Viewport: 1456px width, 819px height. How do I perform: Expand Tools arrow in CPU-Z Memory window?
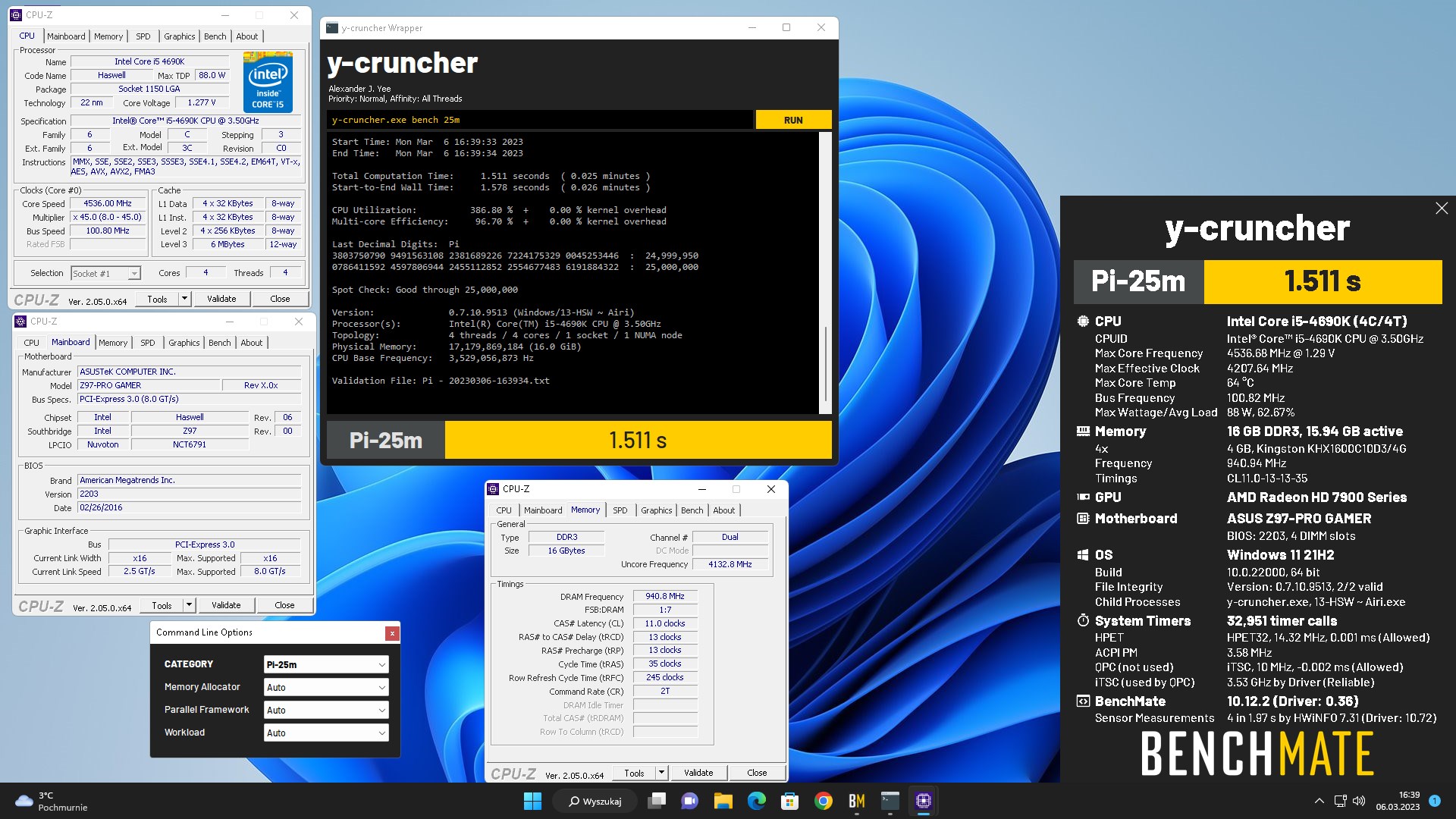pyautogui.click(x=661, y=773)
